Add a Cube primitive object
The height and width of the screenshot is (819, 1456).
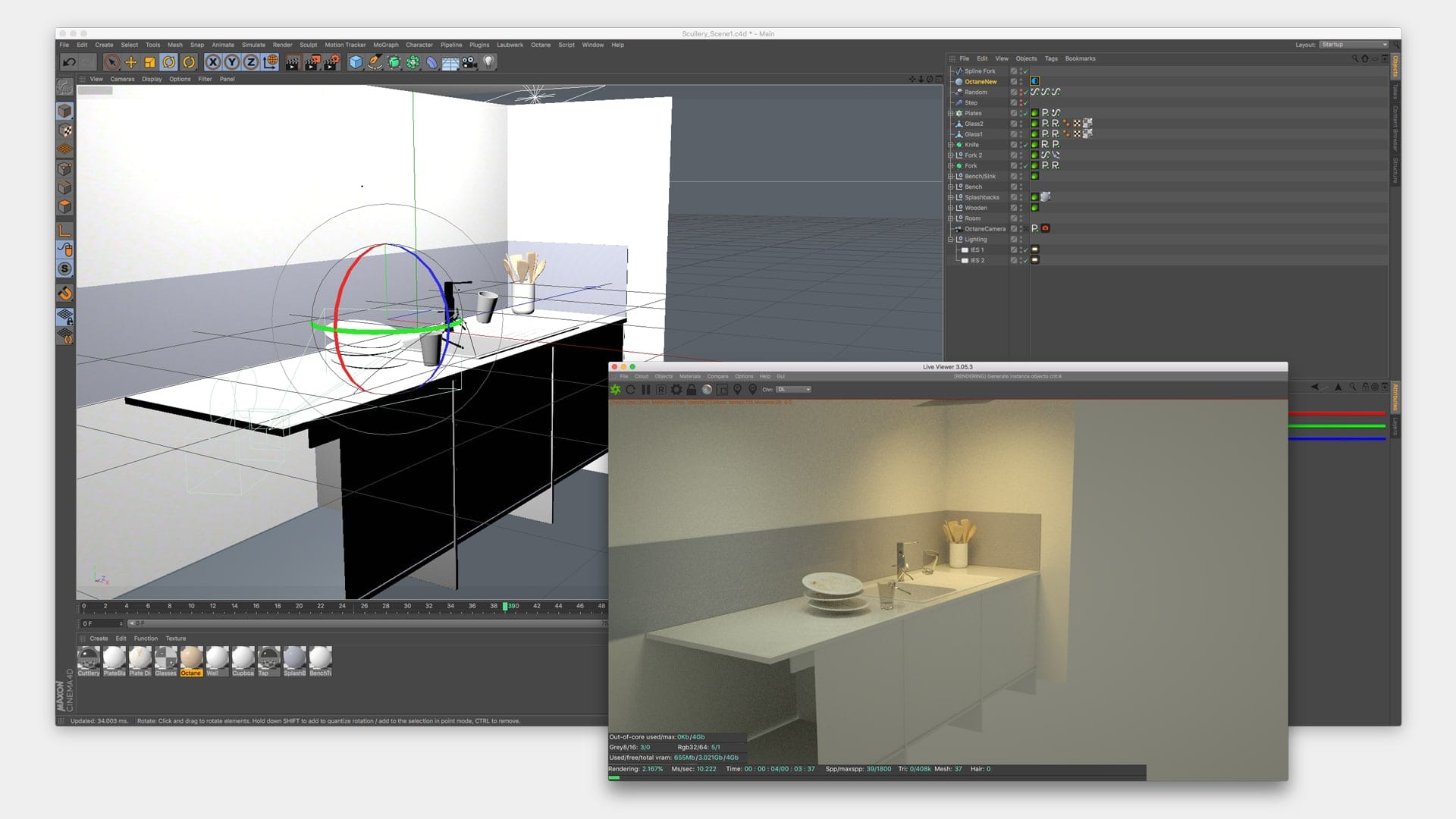(x=356, y=62)
